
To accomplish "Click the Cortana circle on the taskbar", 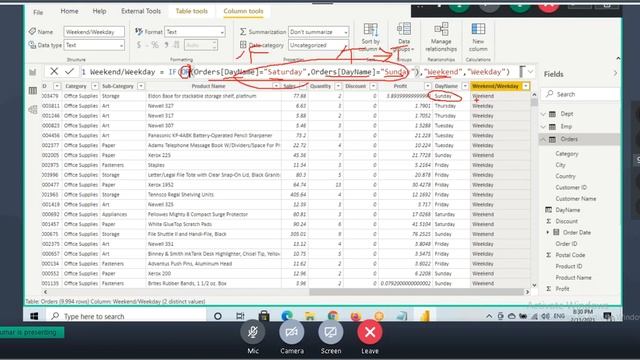I will 218,316.
